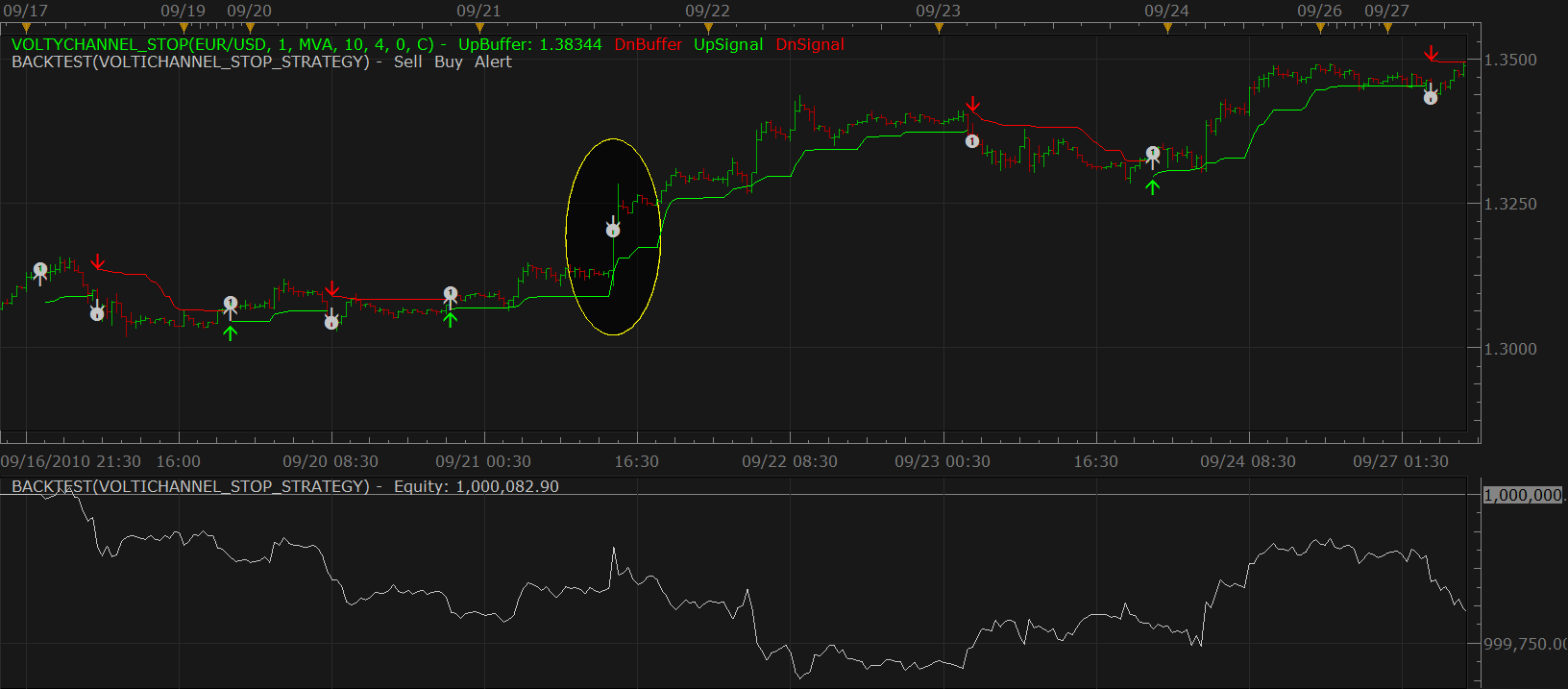
Task: Click the green UpSignal legend label
Action: [x=728, y=44]
